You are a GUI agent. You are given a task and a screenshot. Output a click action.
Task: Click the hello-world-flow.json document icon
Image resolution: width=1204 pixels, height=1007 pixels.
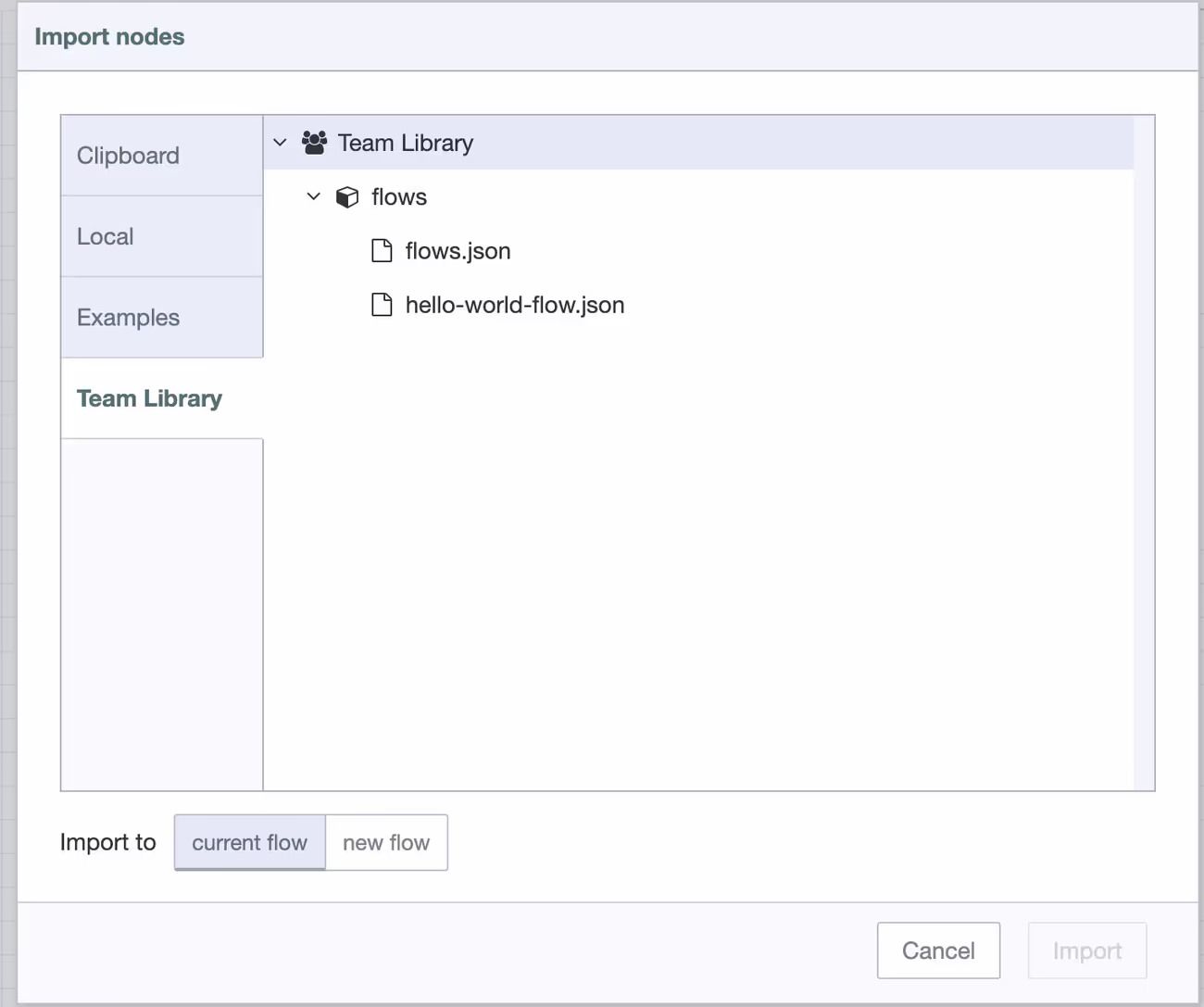[x=383, y=305]
